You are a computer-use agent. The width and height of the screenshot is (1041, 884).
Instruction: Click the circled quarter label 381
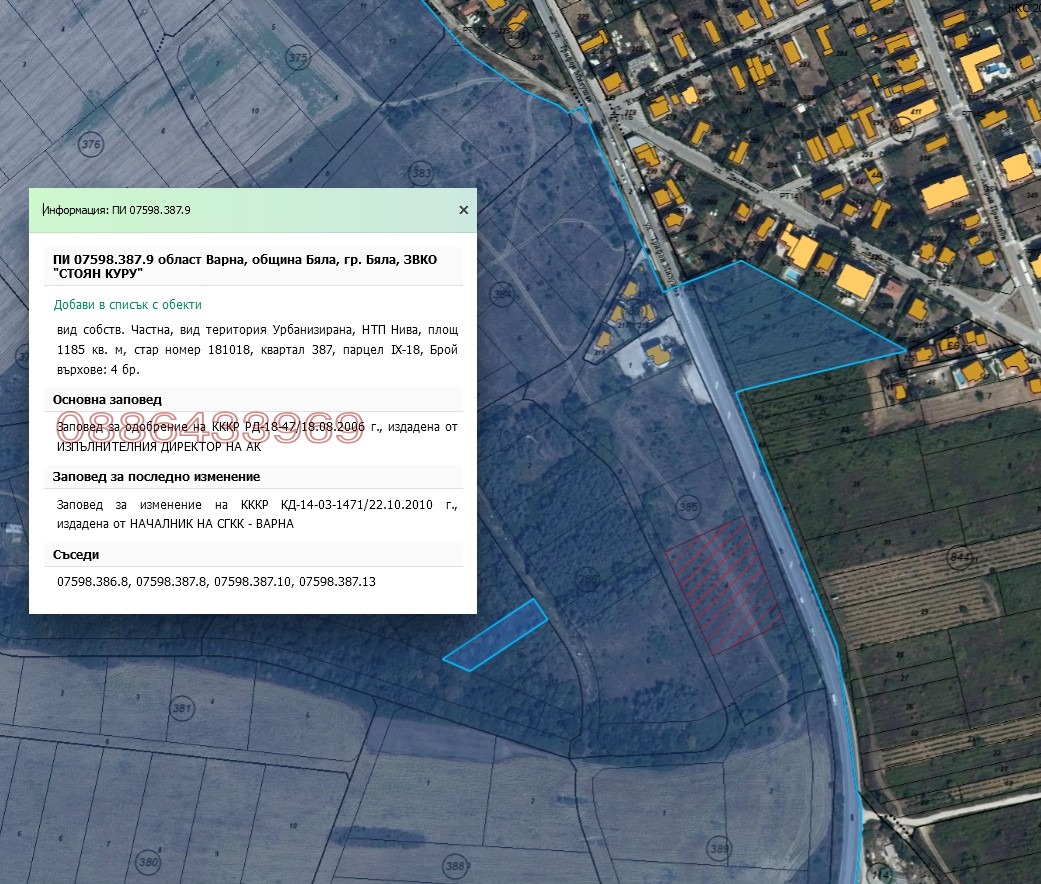point(181,709)
